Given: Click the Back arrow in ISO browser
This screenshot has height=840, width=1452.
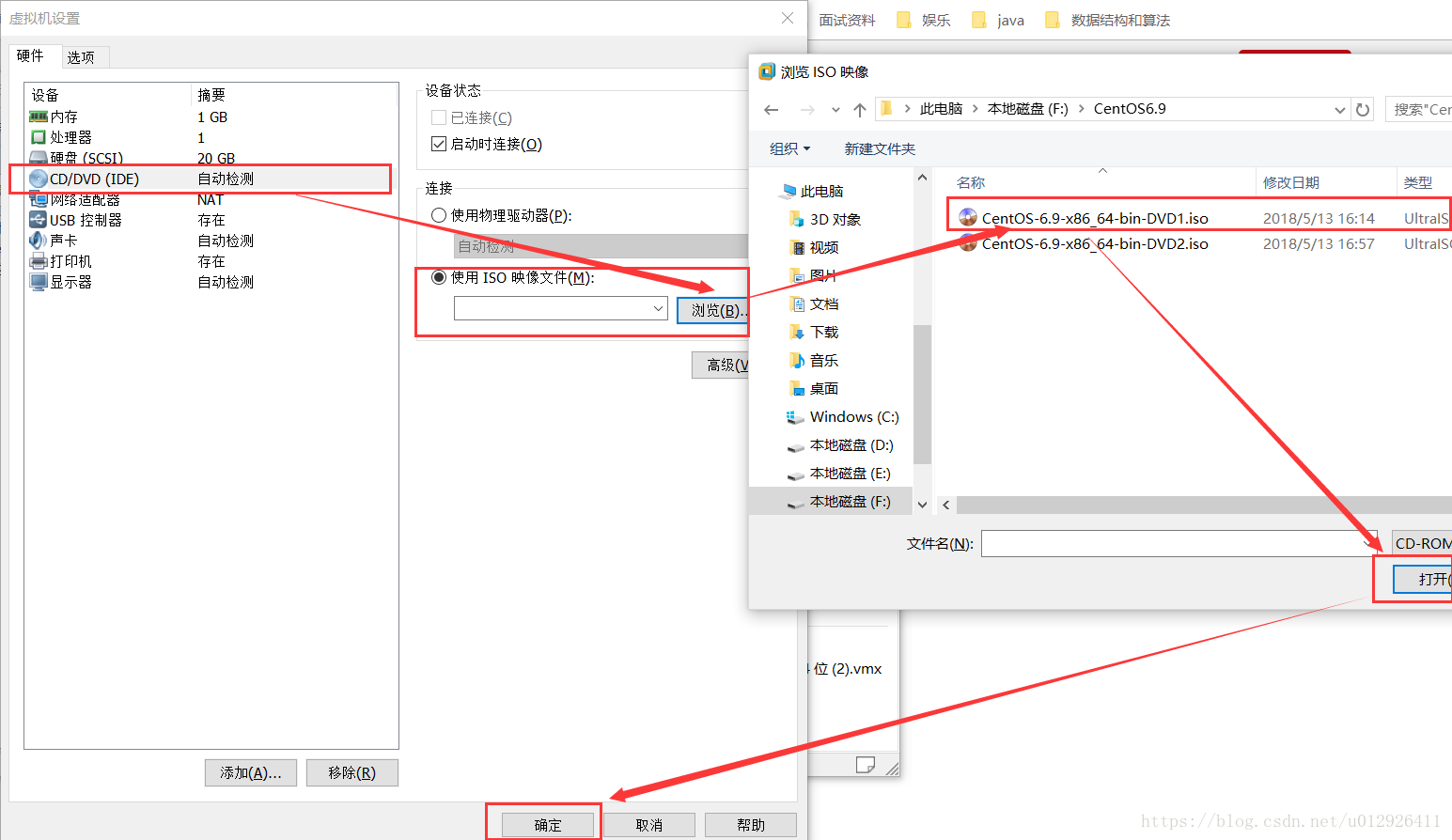Looking at the screenshot, I should tap(772, 110).
